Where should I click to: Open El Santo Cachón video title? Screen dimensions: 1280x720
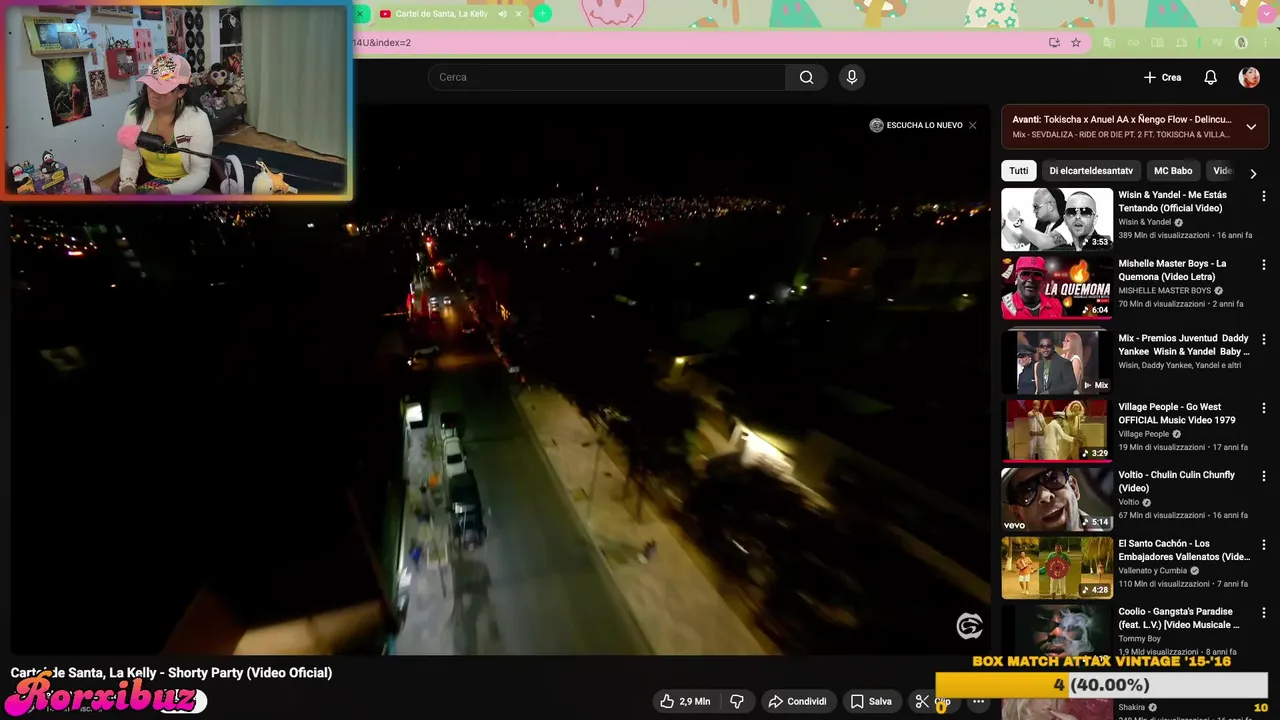[x=1184, y=550]
